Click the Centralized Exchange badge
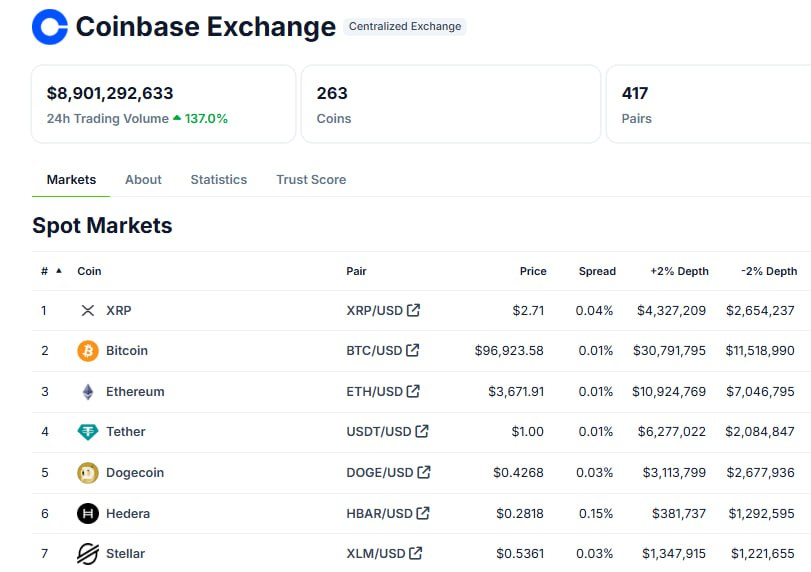 pos(405,26)
